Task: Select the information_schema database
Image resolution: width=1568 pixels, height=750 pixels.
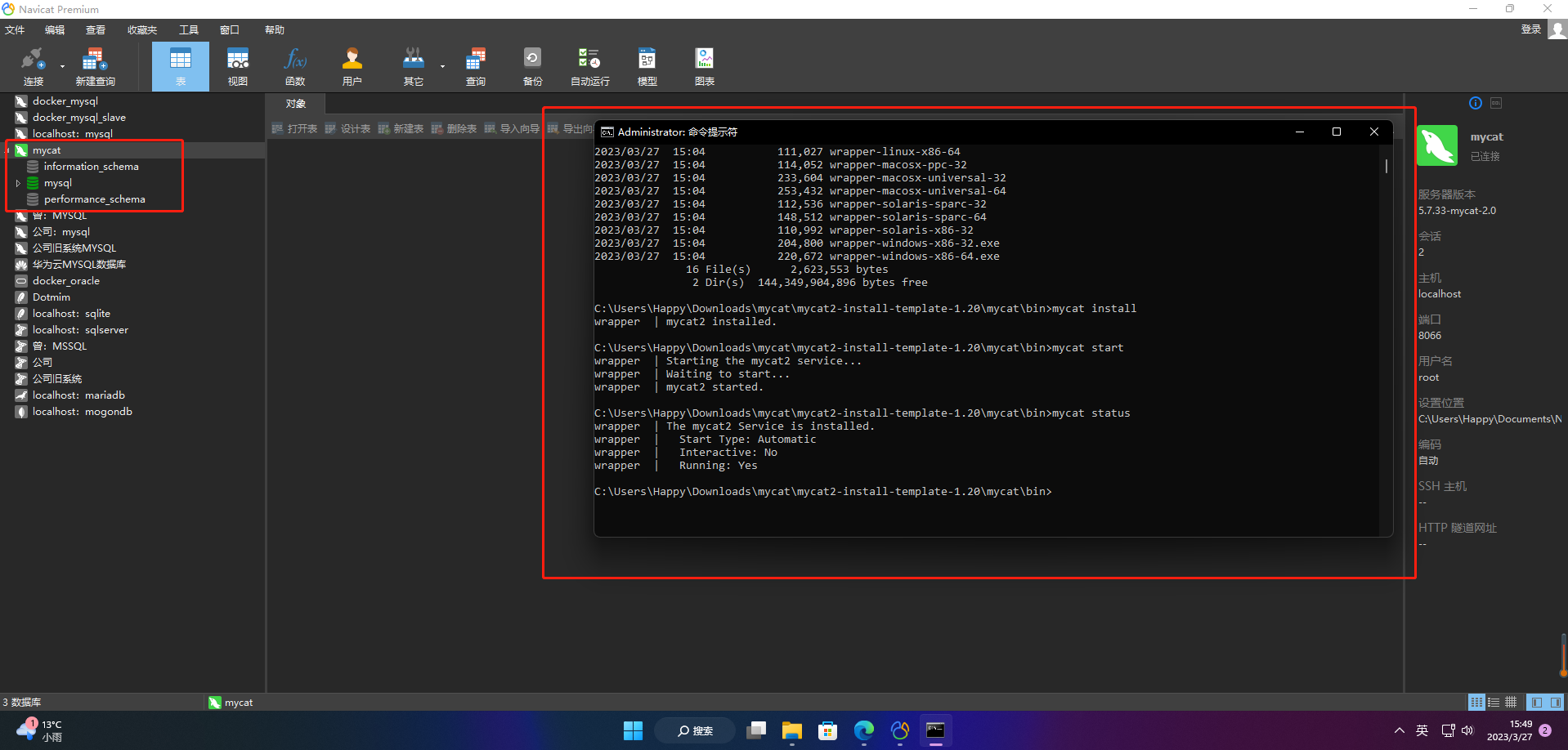Action: click(91, 167)
